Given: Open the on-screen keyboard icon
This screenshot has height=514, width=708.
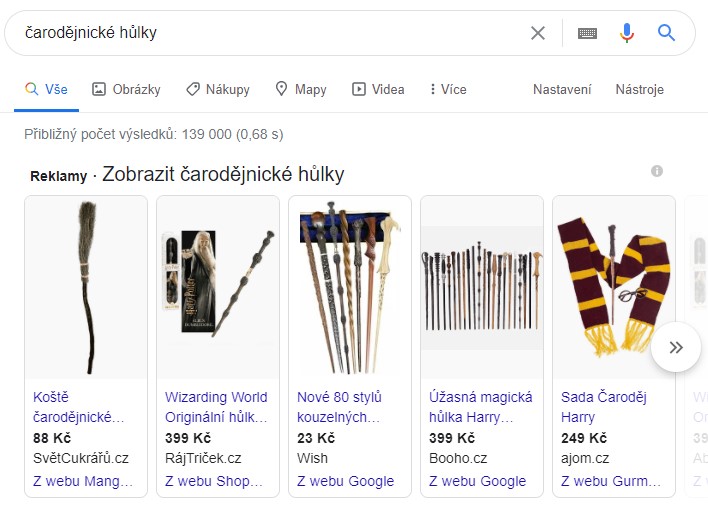Looking at the screenshot, I should click(x=587, y=33).
